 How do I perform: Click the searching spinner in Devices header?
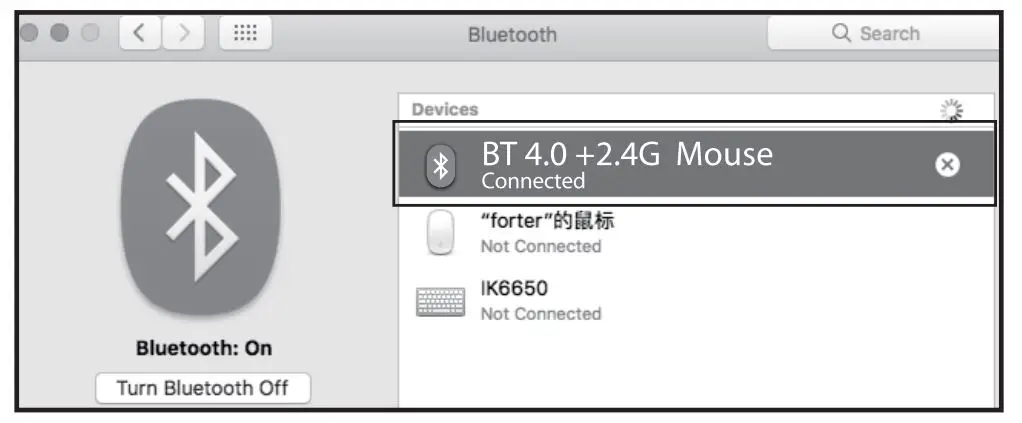[952, 110]
